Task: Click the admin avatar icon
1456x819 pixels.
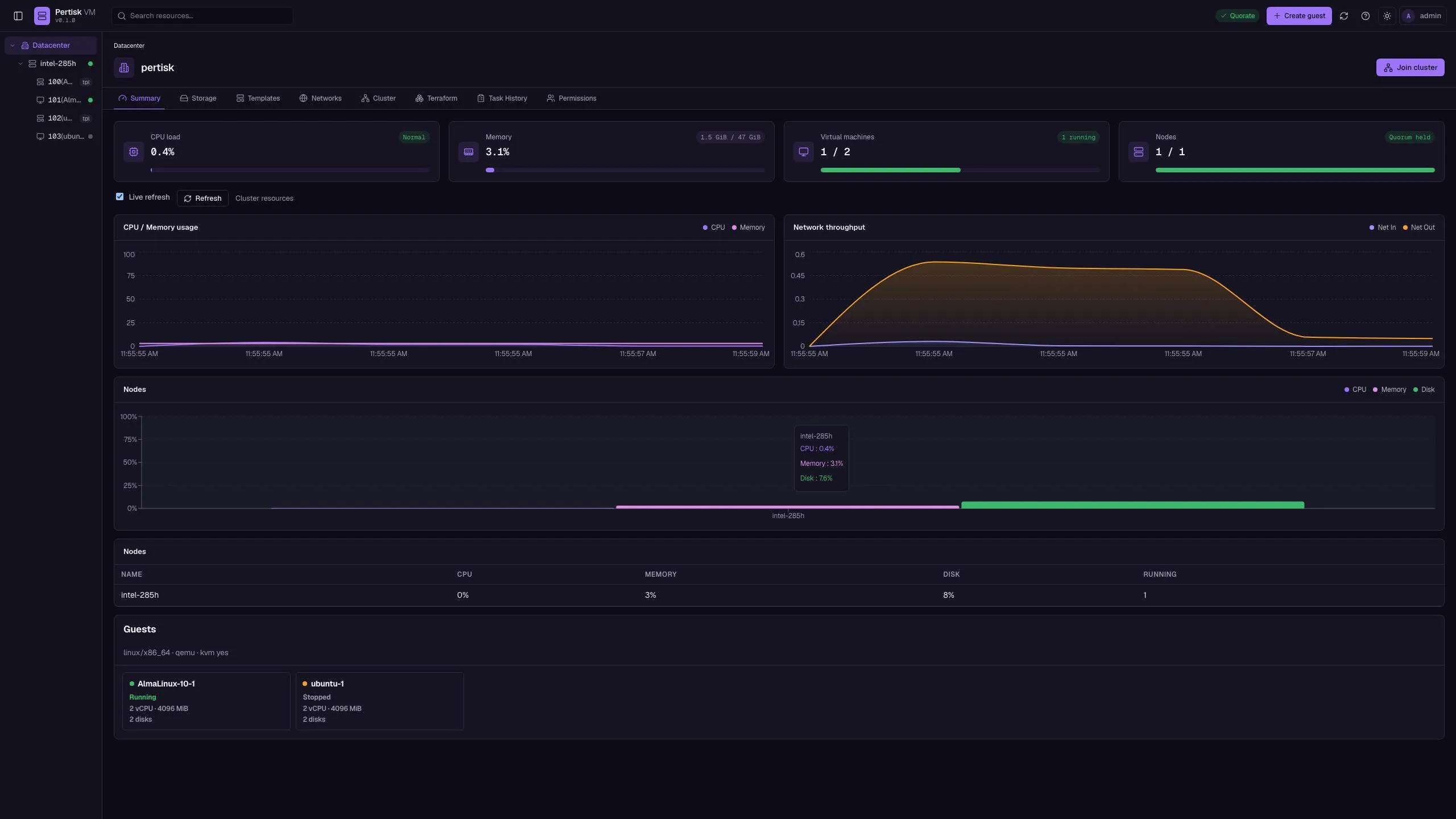Action: (1408, 16)
